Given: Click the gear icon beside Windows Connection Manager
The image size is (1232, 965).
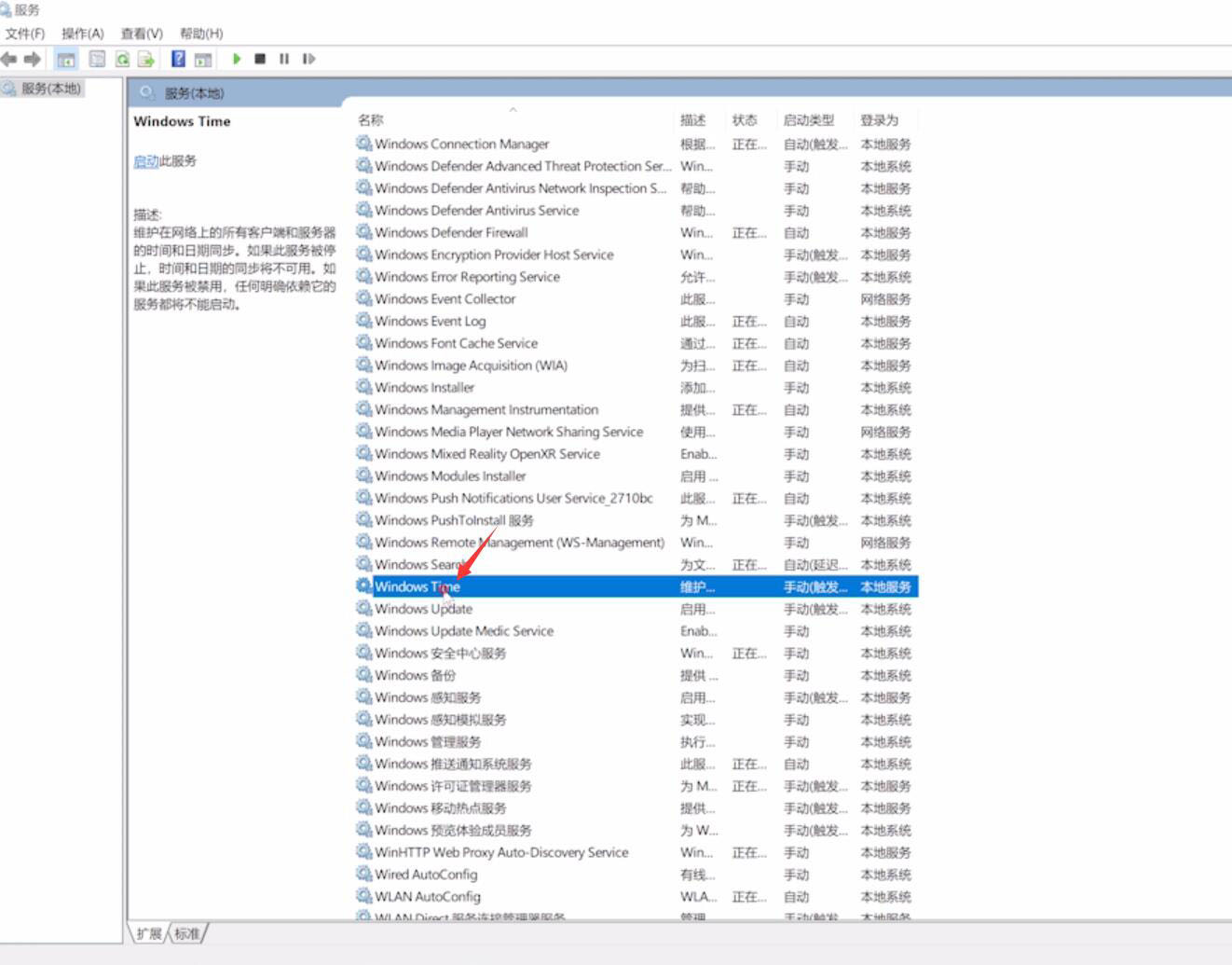Looking at the screenshot, I should point(363,144).
